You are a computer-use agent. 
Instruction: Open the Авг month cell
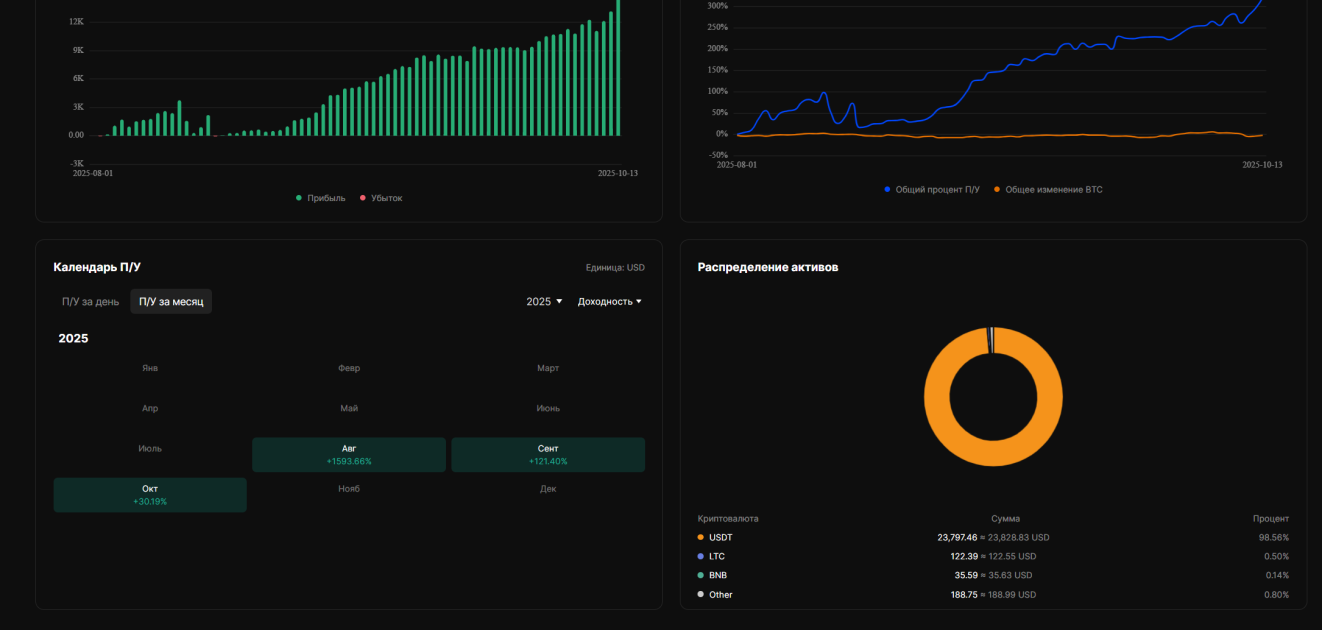349,455
